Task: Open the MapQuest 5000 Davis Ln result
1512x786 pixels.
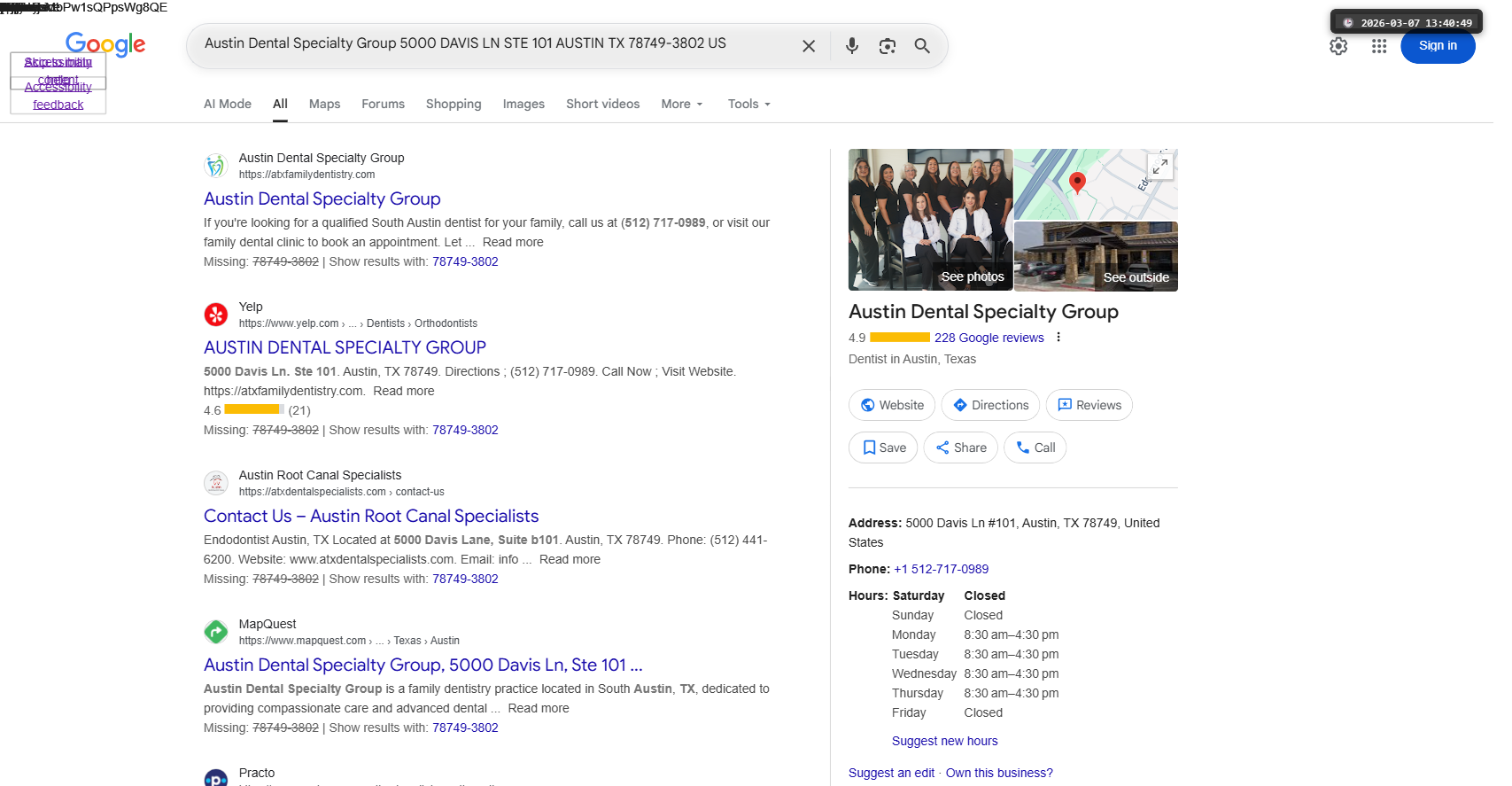Action: pos(423,665)
